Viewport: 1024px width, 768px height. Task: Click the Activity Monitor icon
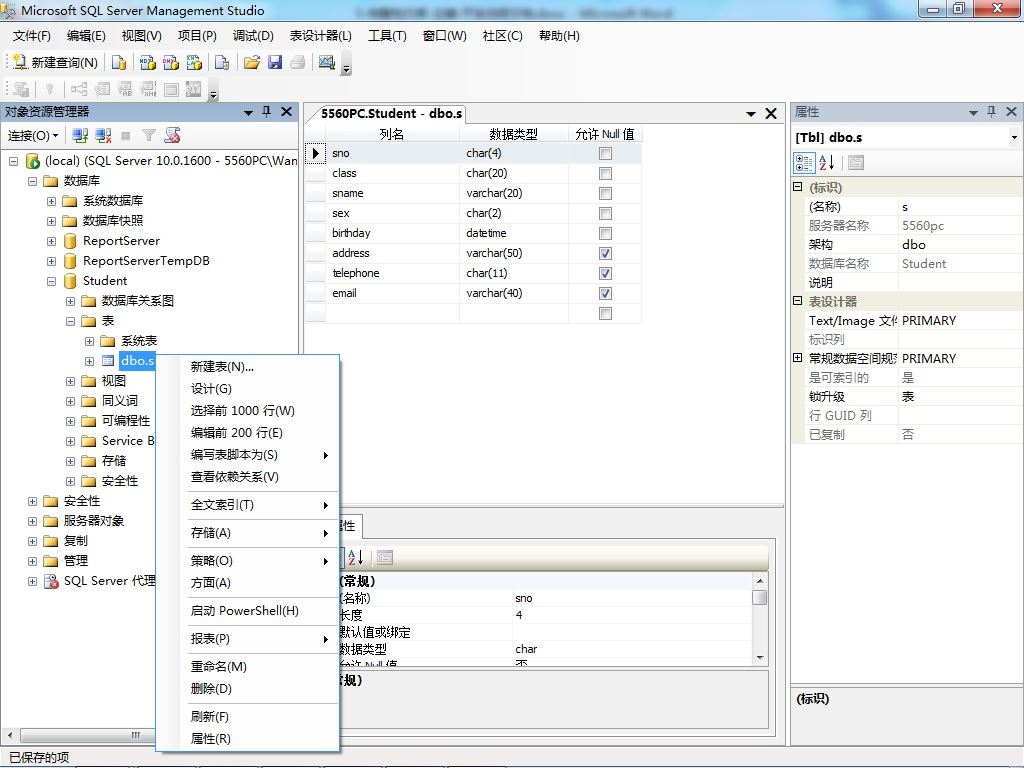[x=327, y=62]
